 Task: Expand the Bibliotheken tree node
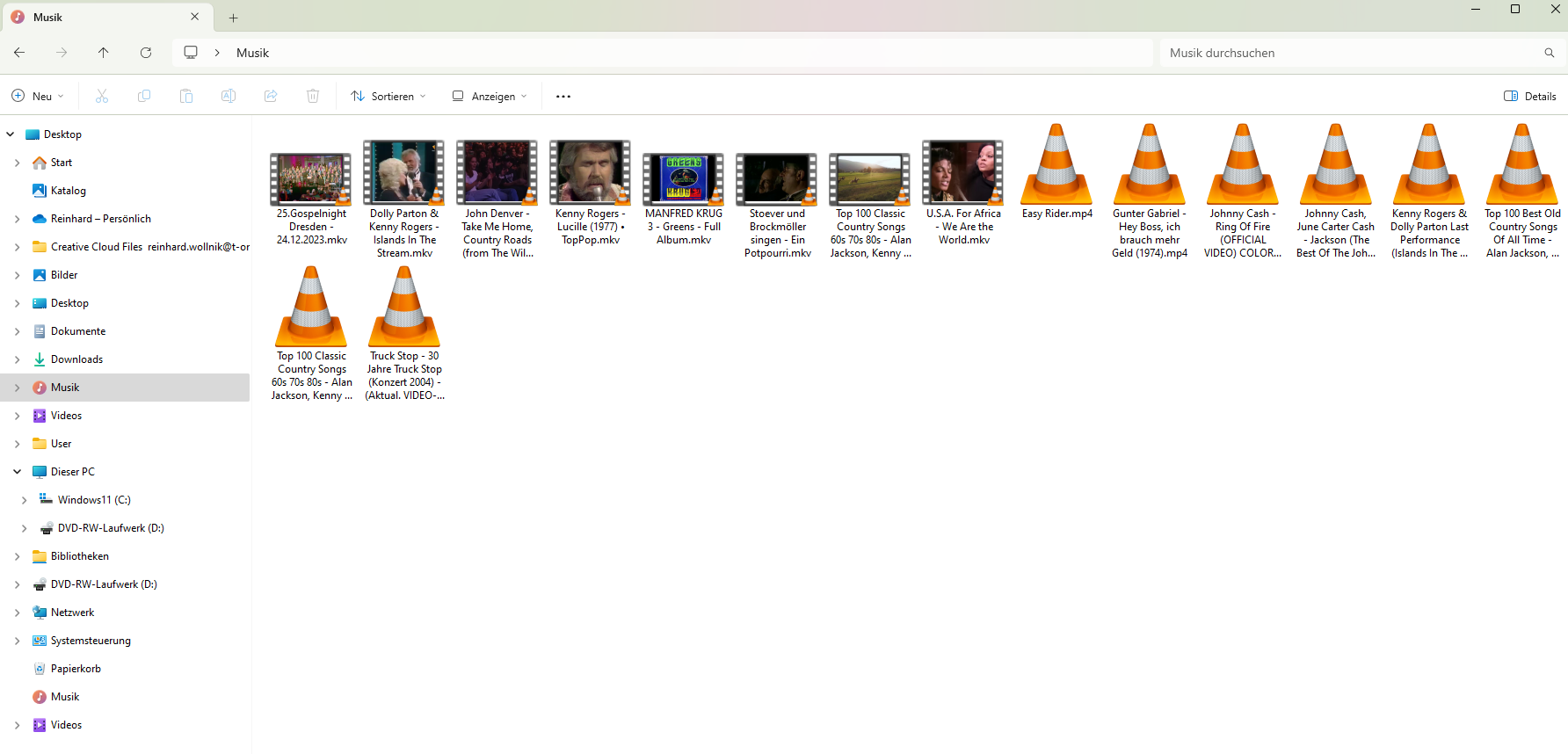(17, 556)
